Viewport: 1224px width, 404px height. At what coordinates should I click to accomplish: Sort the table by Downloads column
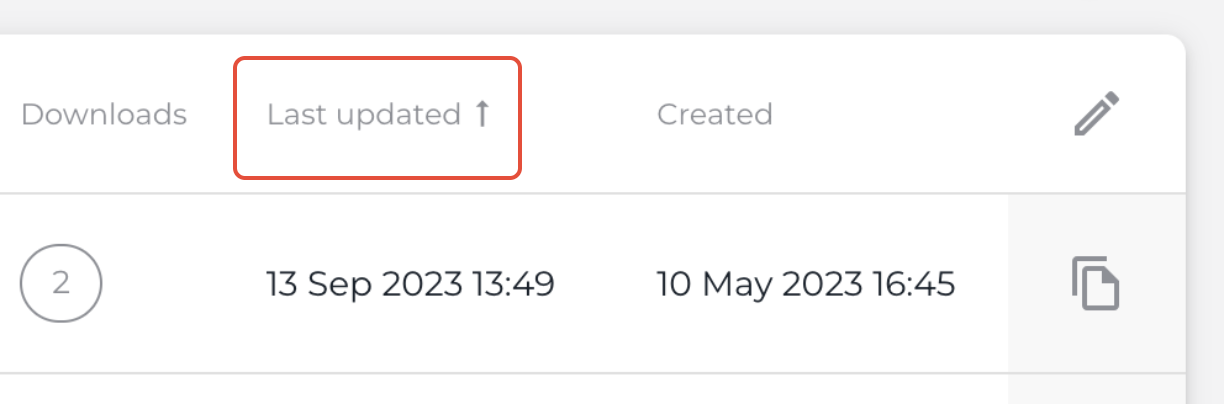(104, 115)
